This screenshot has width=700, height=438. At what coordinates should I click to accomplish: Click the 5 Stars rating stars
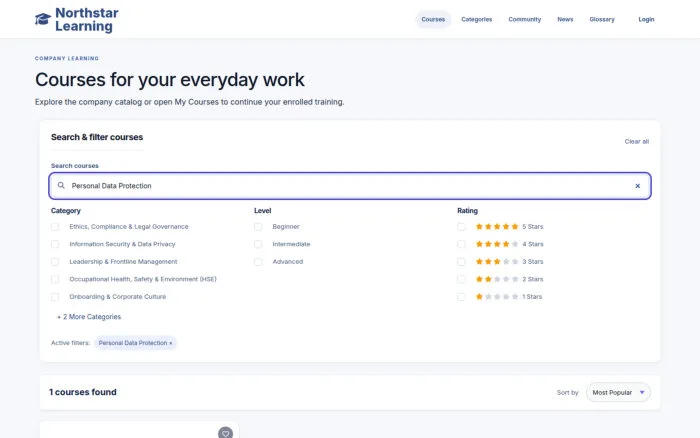[497, 226]
